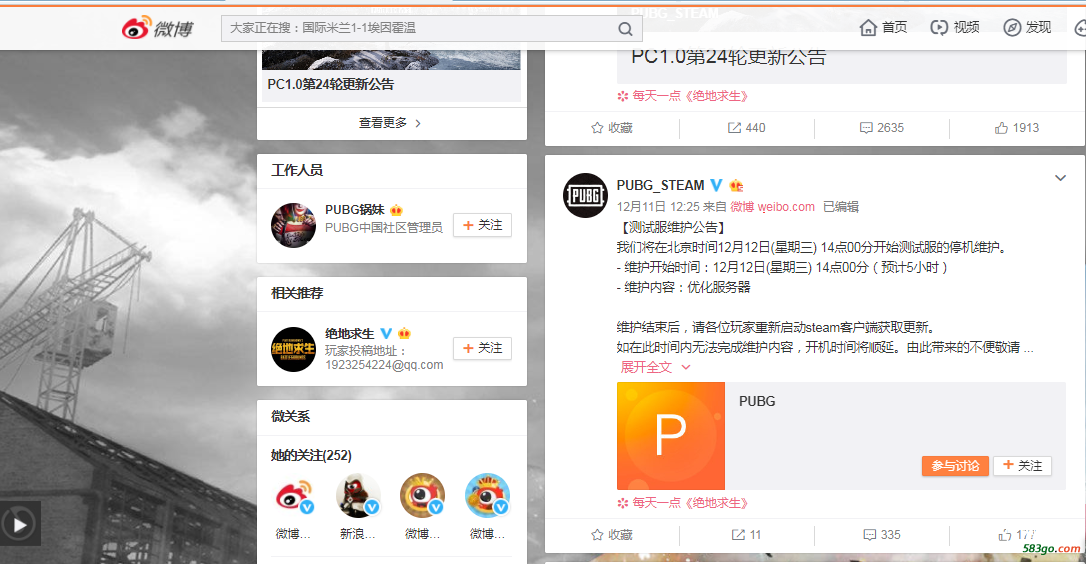Click PUBG锅妹 crown membership icon
This screenshot has height=564, width=1086.
click(396, 210)
